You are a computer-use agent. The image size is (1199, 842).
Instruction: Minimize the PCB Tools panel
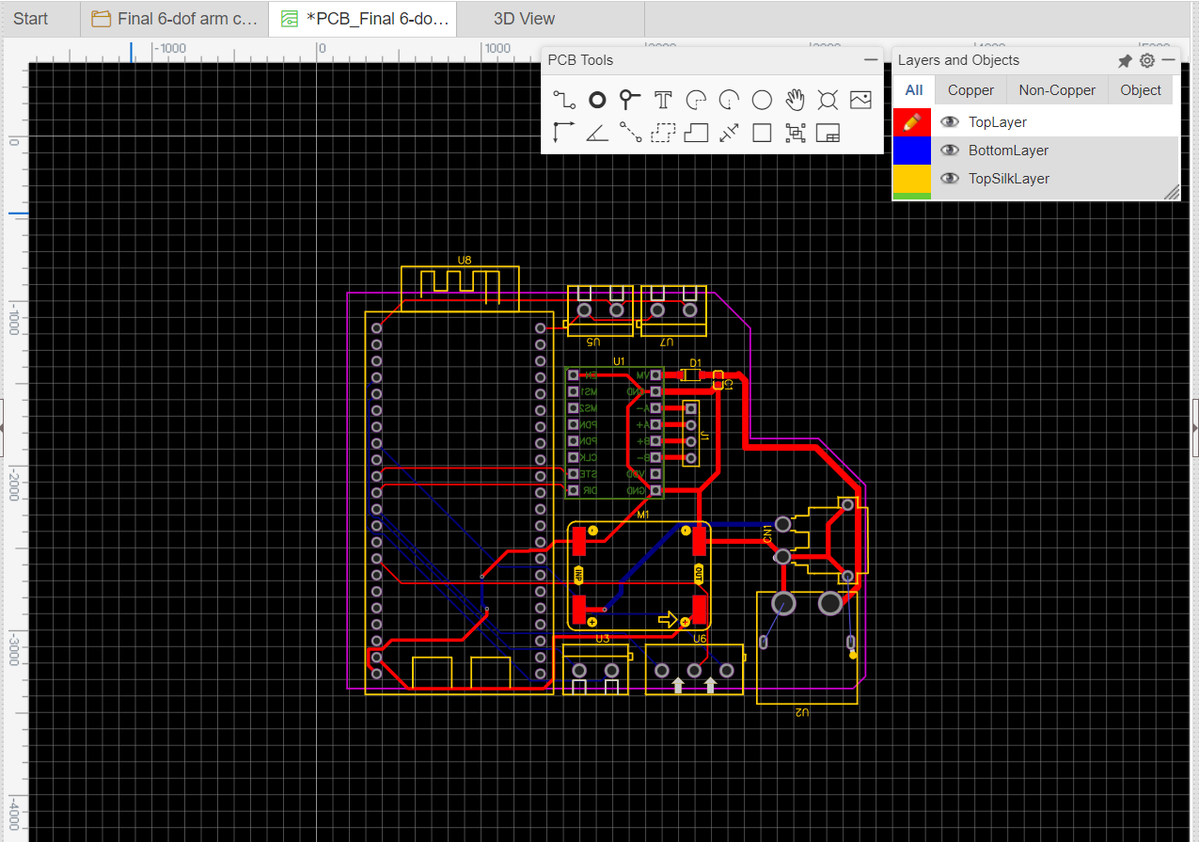[871, 60]
